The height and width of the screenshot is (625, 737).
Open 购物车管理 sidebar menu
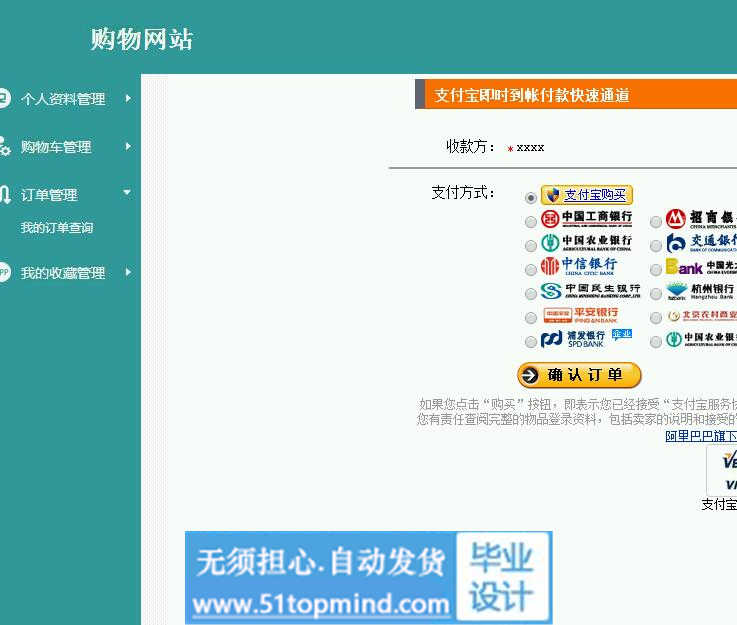56,147
